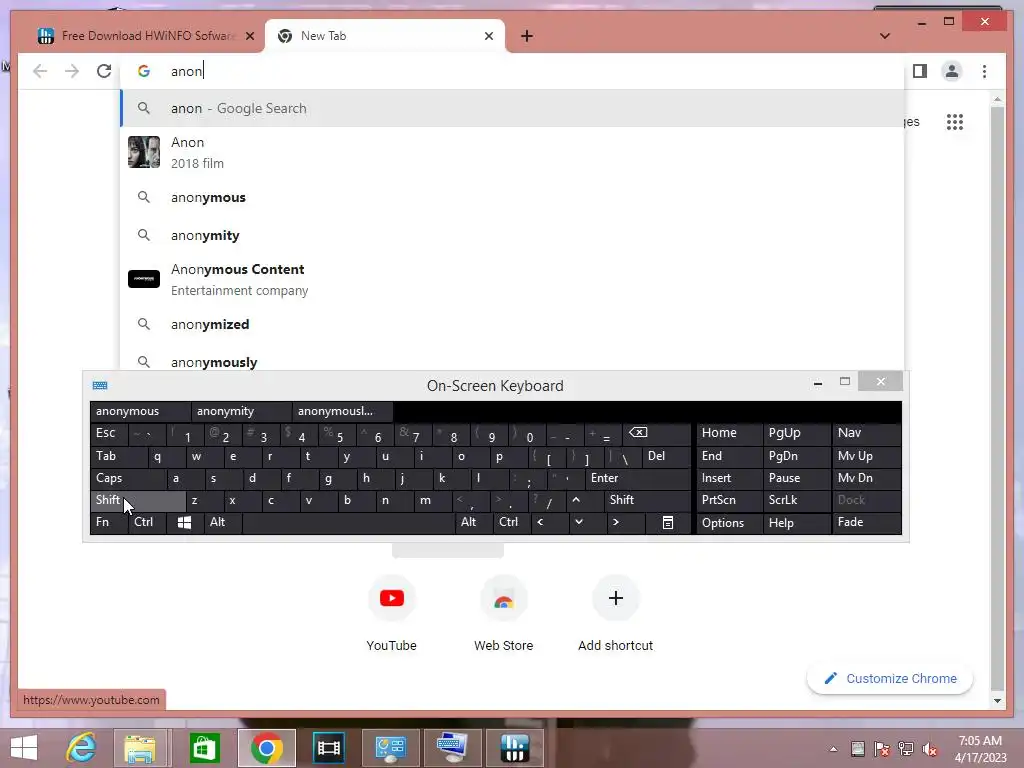Launch Internet Explorer from taskbar
The image size is (1024, 768).
coord(81,748)
